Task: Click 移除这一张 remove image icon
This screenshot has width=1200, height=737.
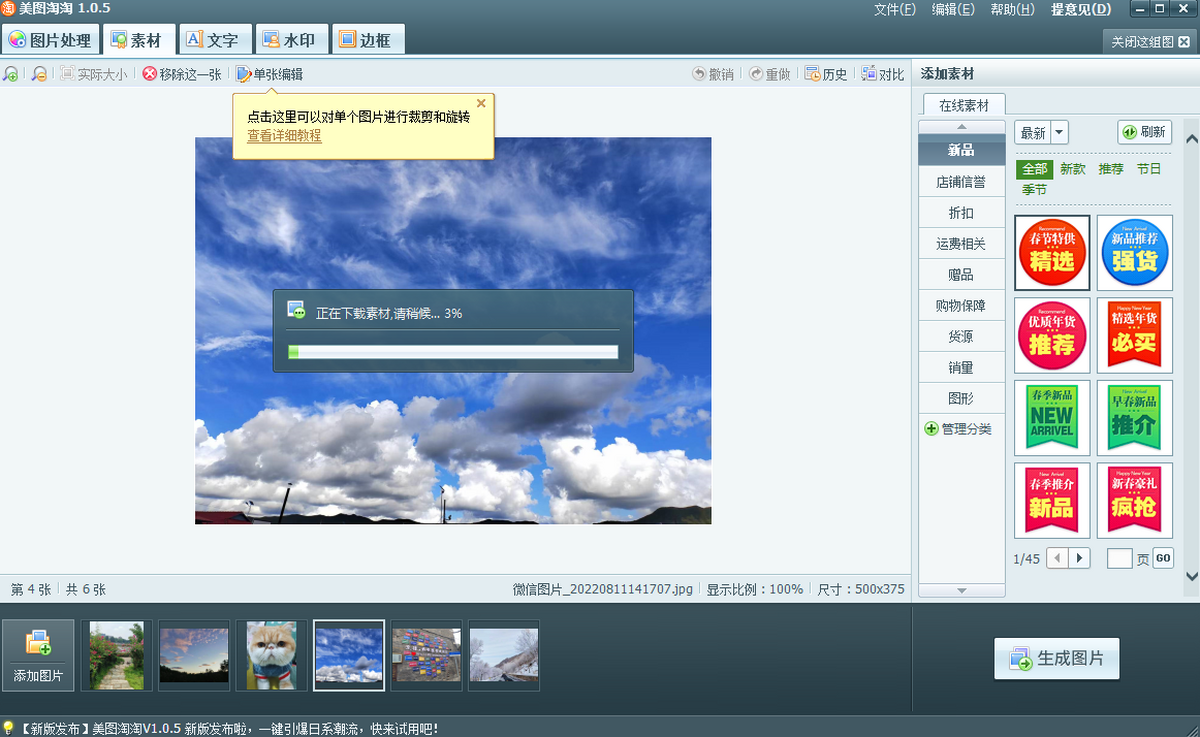Action: [x=150, y=74]
